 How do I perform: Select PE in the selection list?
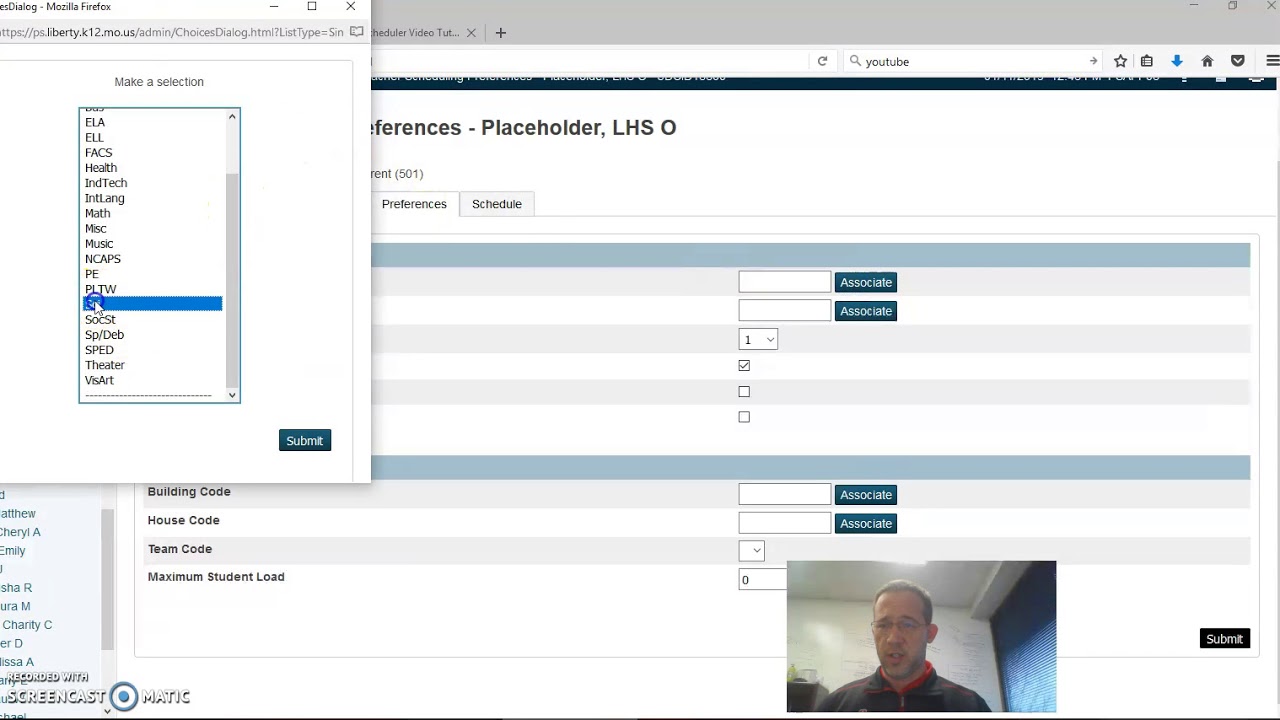(x=92, y=274)
